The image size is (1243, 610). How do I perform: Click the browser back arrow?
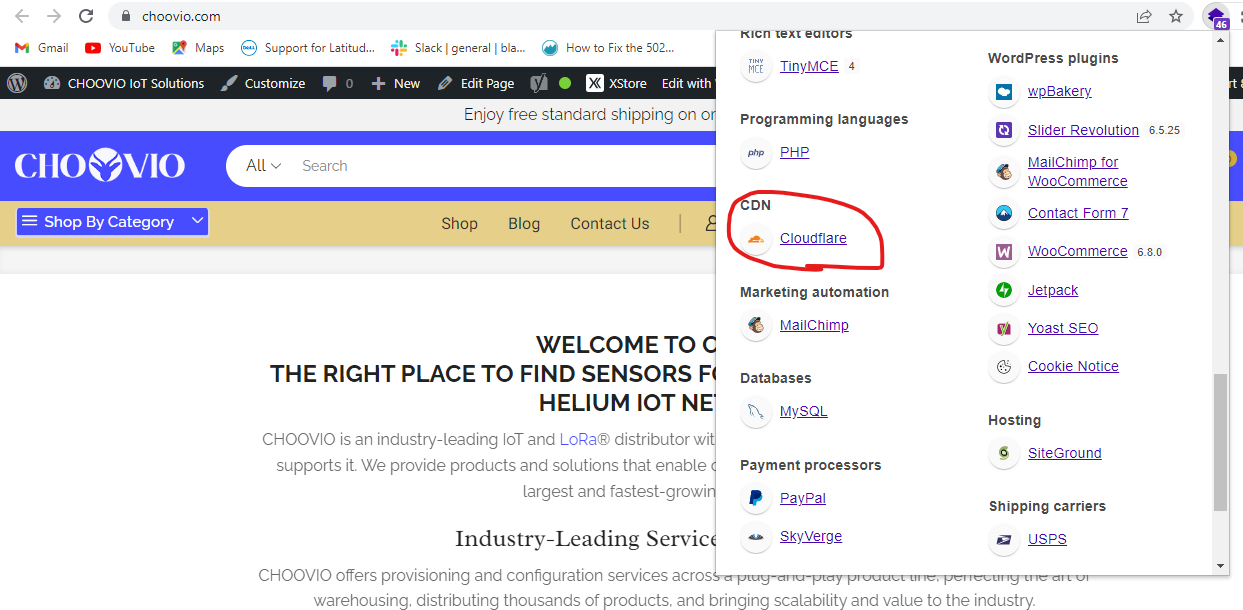22,16
